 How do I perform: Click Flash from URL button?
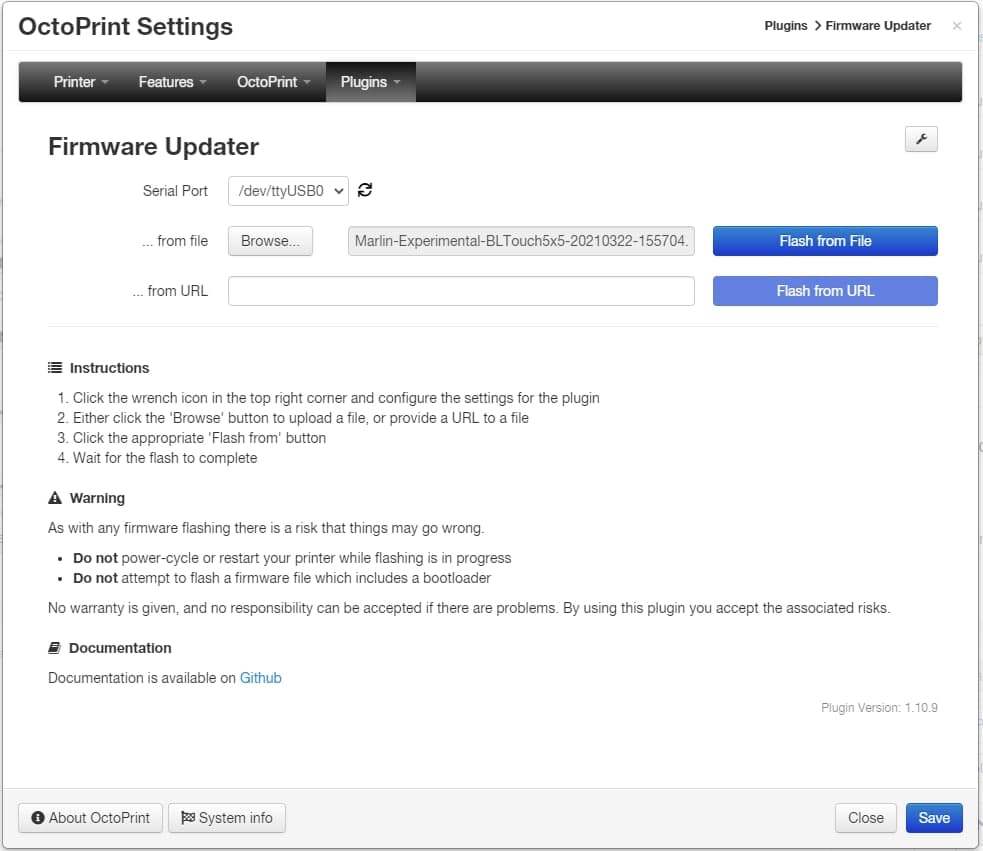click(x=825, y=291)
